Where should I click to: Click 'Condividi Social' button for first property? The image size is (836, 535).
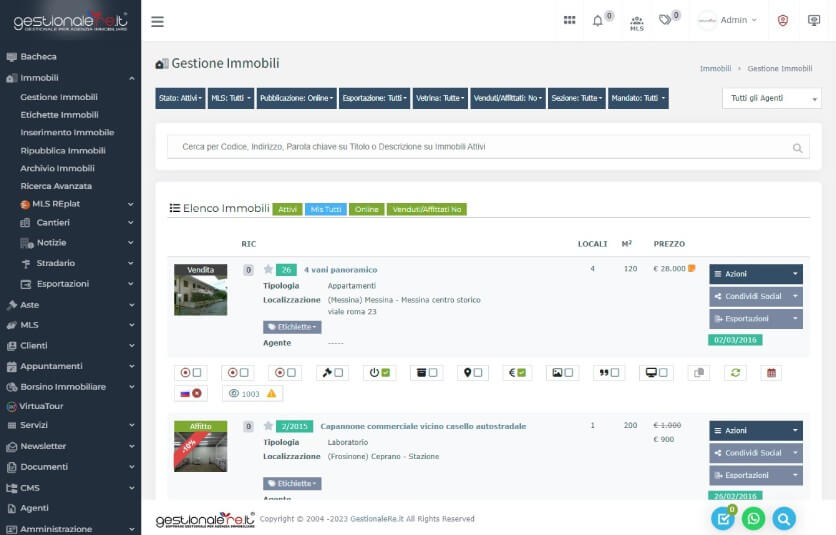click(x=755, y=297)
